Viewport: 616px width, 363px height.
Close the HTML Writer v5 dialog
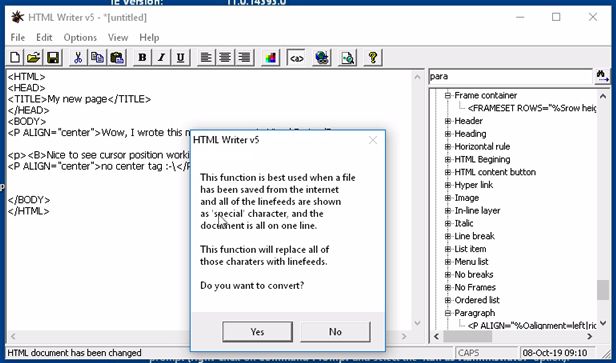tap(373, 140)
